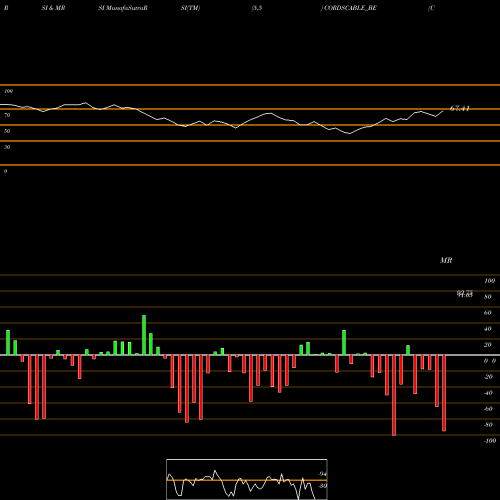The width and height of the screenshot is (500, 500).
Task: Click the MunafaSutra RSI header text
Action: [x=123, y=8]
